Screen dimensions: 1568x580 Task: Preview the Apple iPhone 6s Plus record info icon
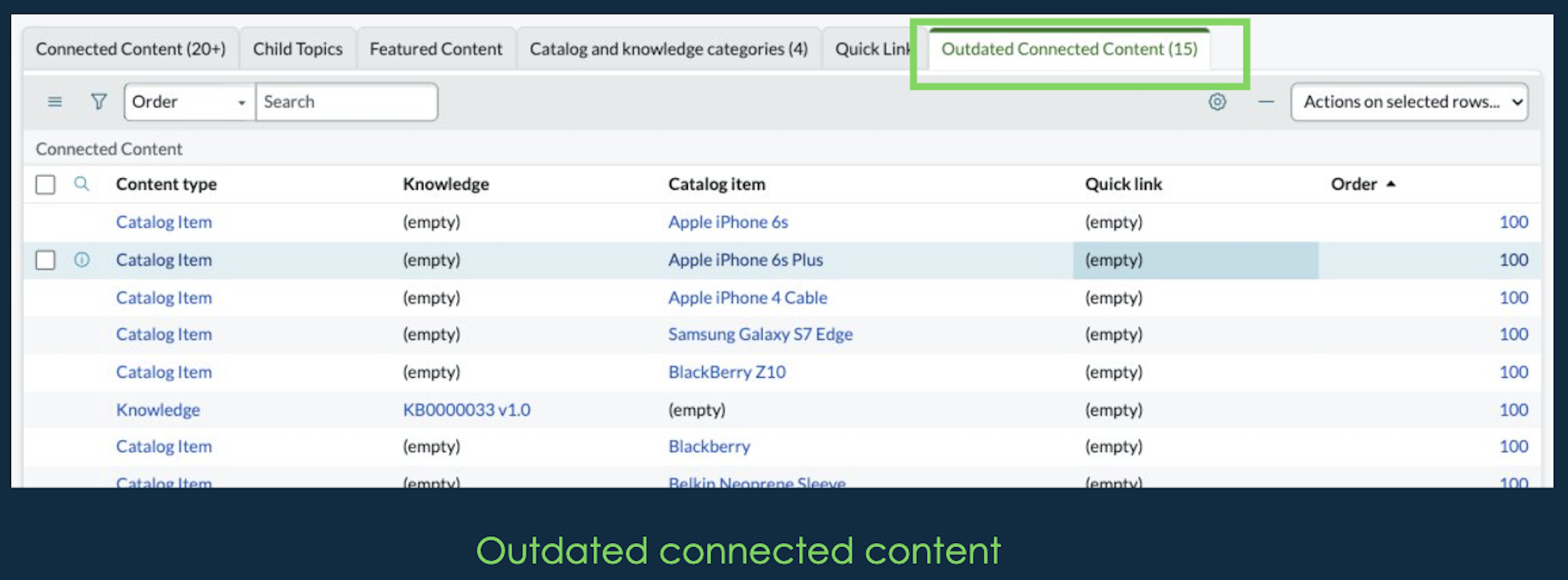(x=82, y=260)
